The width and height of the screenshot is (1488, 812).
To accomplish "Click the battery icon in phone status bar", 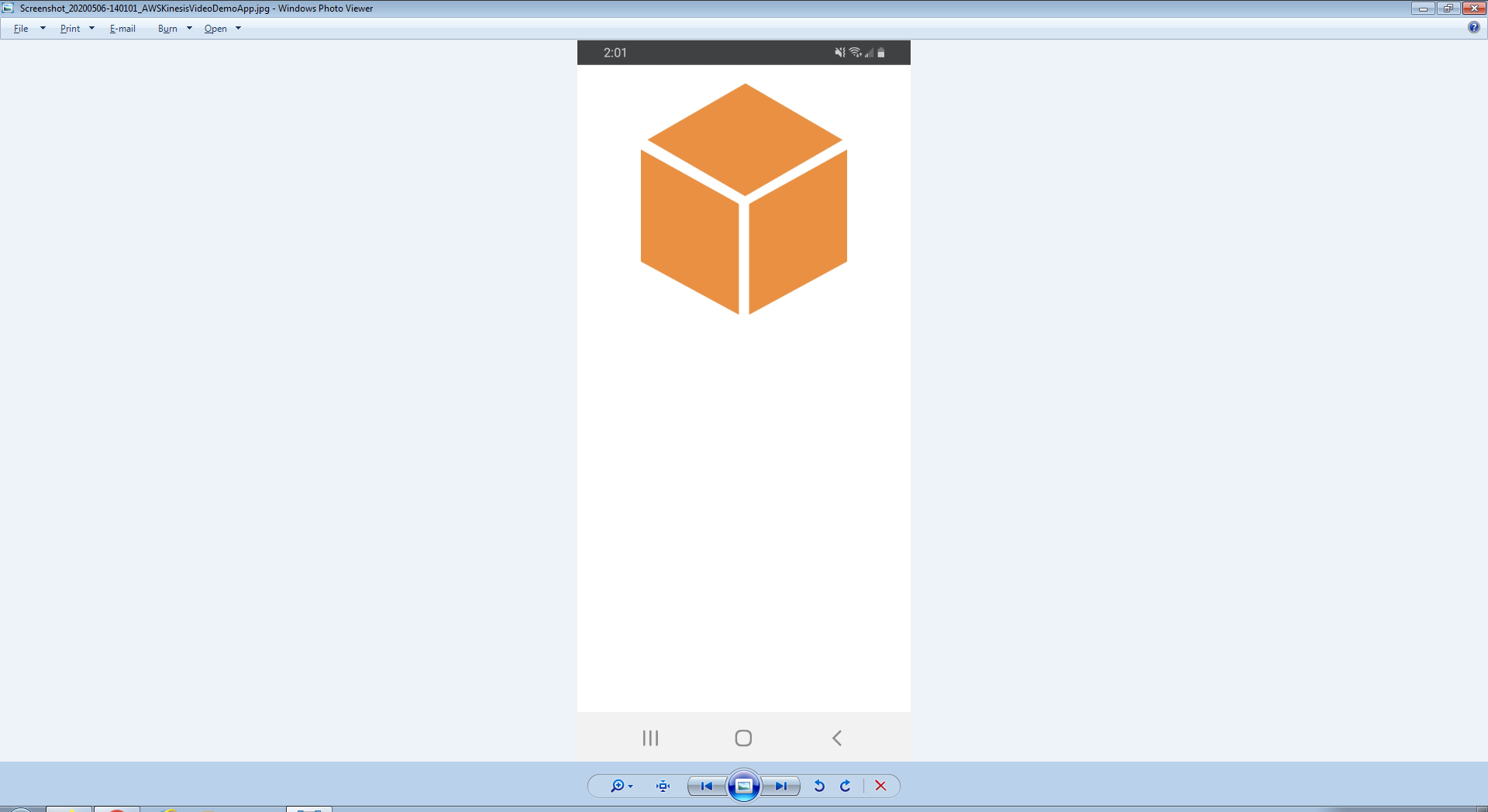I will (x=881, y=53).
